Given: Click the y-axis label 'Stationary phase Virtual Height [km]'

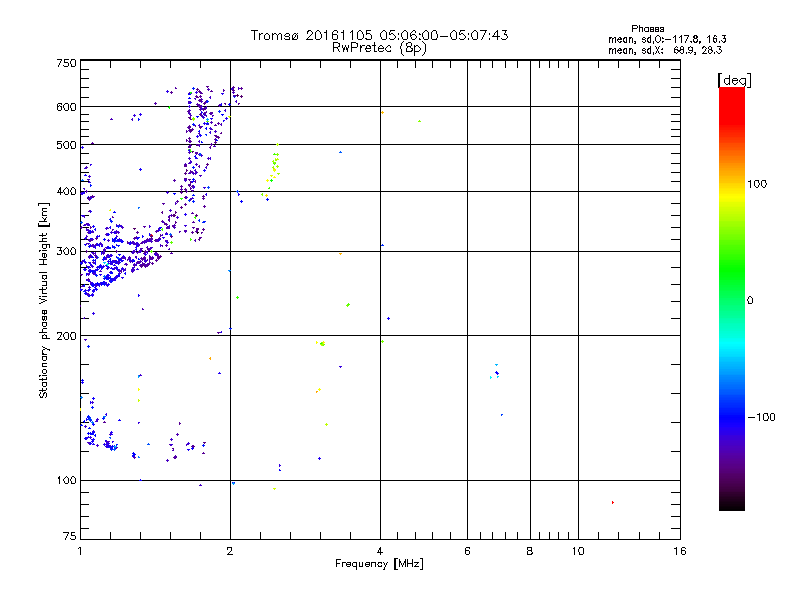Looking at the screenshot, I should tap(43, 300).
